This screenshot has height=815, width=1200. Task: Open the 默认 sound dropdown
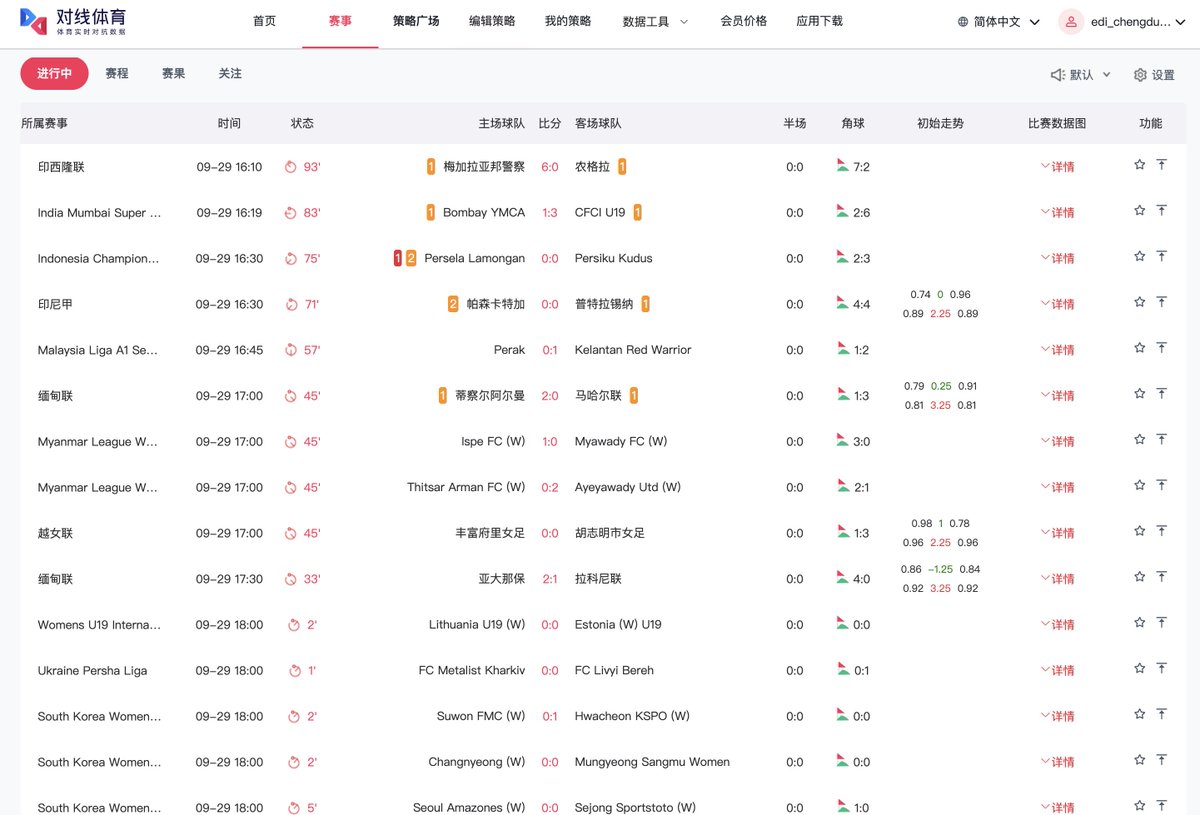coord(1081,75)
